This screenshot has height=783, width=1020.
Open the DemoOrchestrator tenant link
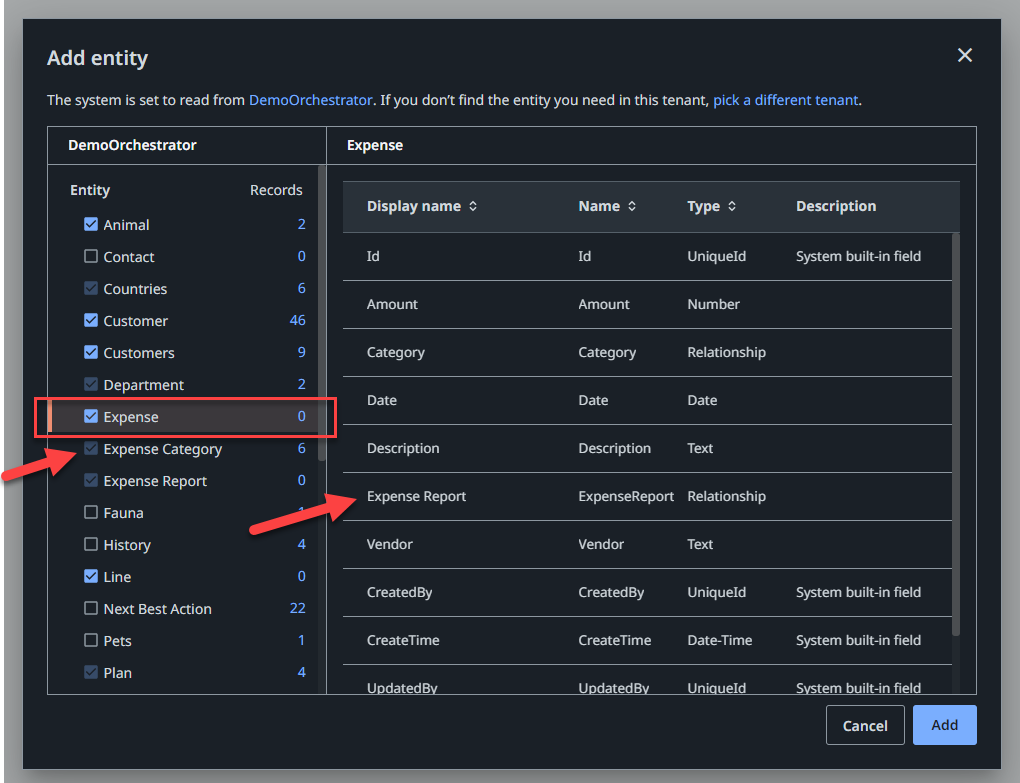pyautogui.click(x=310, y=100)
